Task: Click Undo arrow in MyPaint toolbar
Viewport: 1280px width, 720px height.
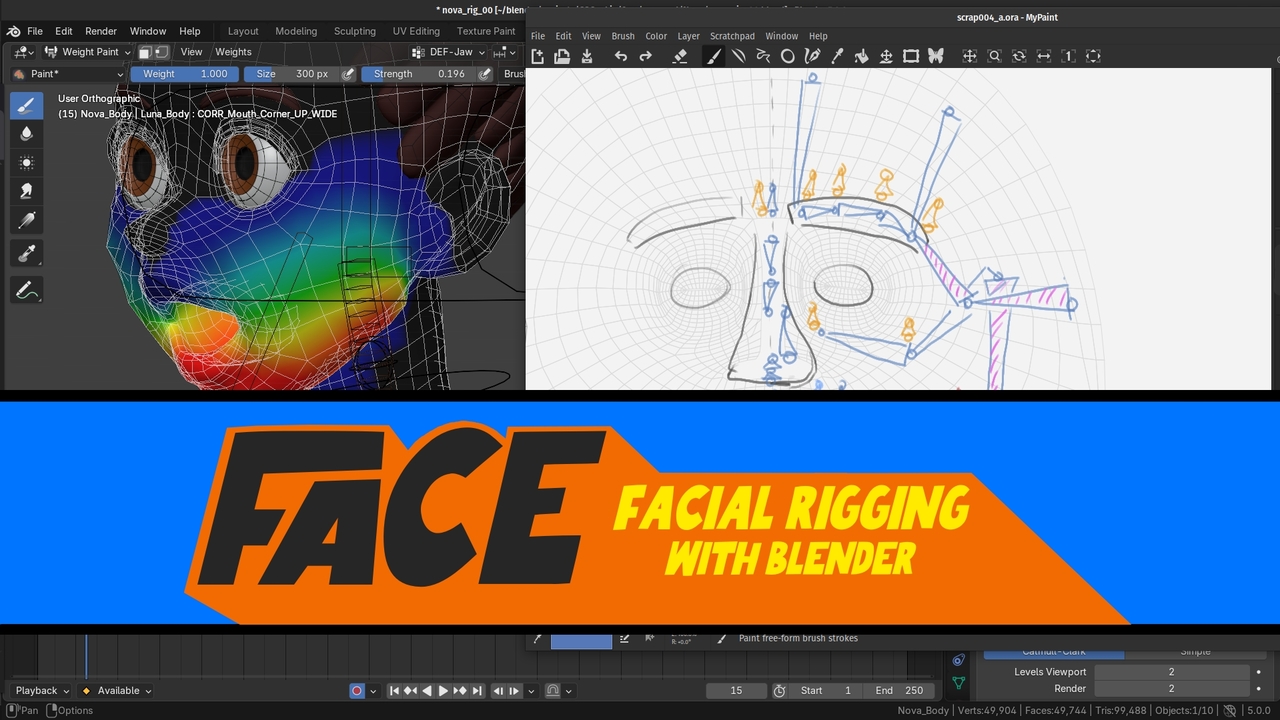Action: tap(621, 56)
